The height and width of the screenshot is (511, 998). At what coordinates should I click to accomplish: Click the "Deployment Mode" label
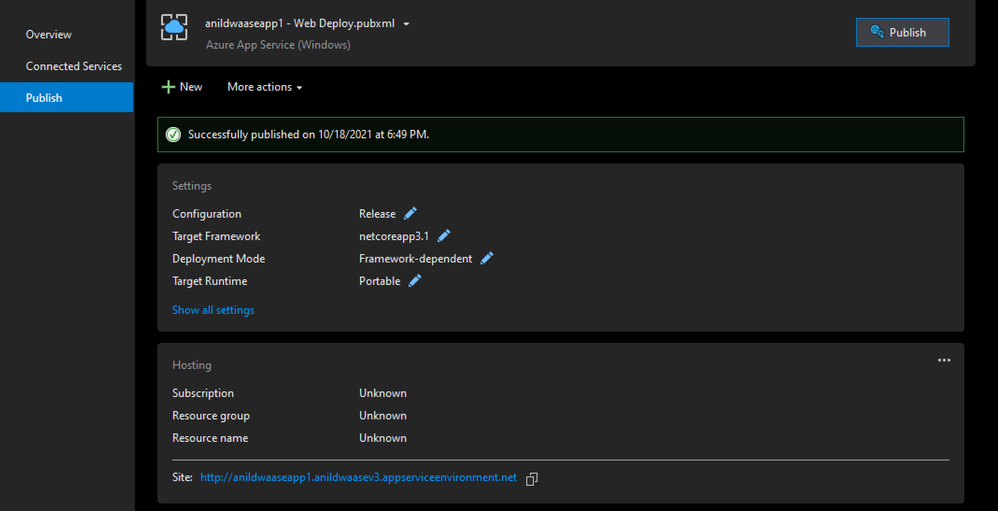218,258
